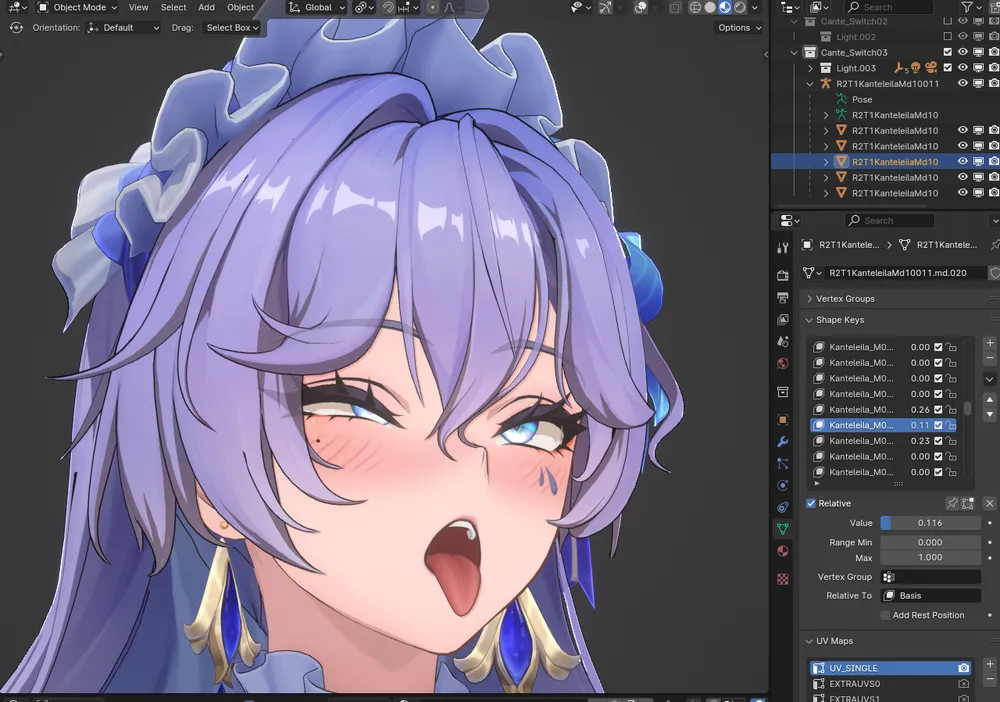This screenshot has width=1000, height=702.
Task: Open the World properties tab
Action: [783, 363]
